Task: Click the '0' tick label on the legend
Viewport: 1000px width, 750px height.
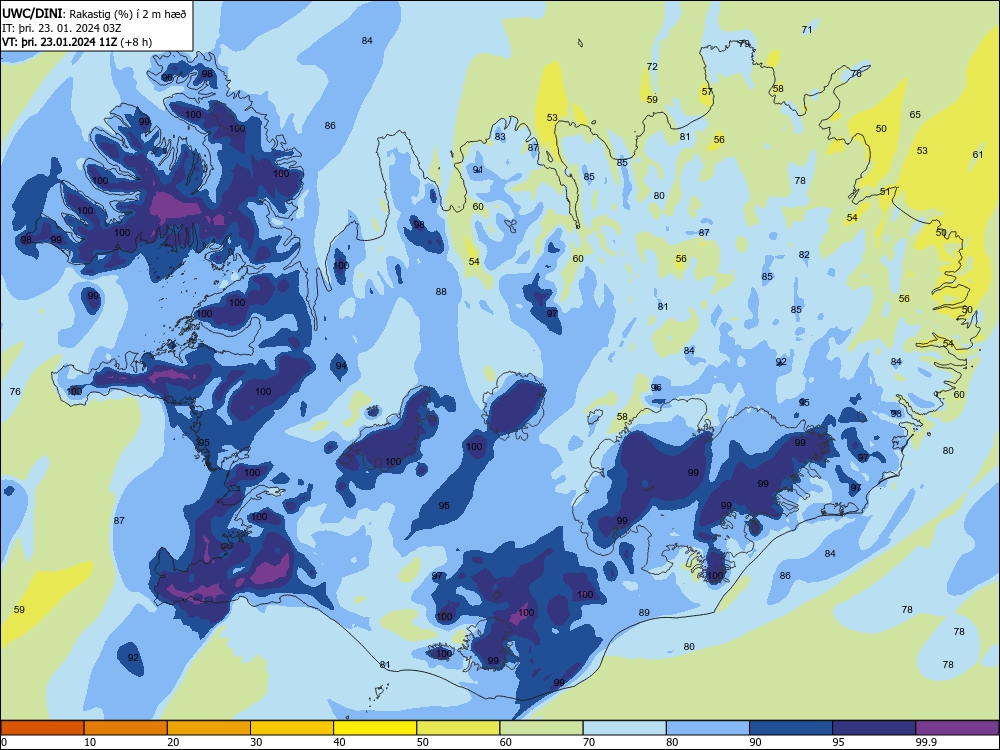Action: coord(4,742)
